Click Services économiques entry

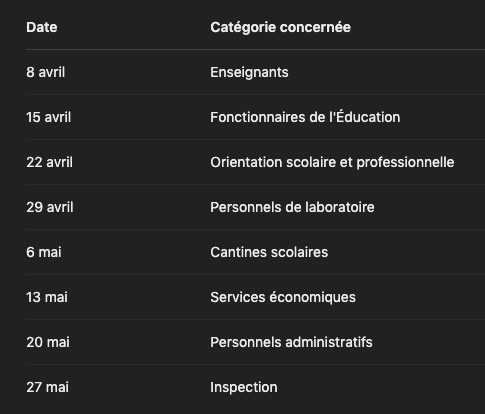[283, 297]
